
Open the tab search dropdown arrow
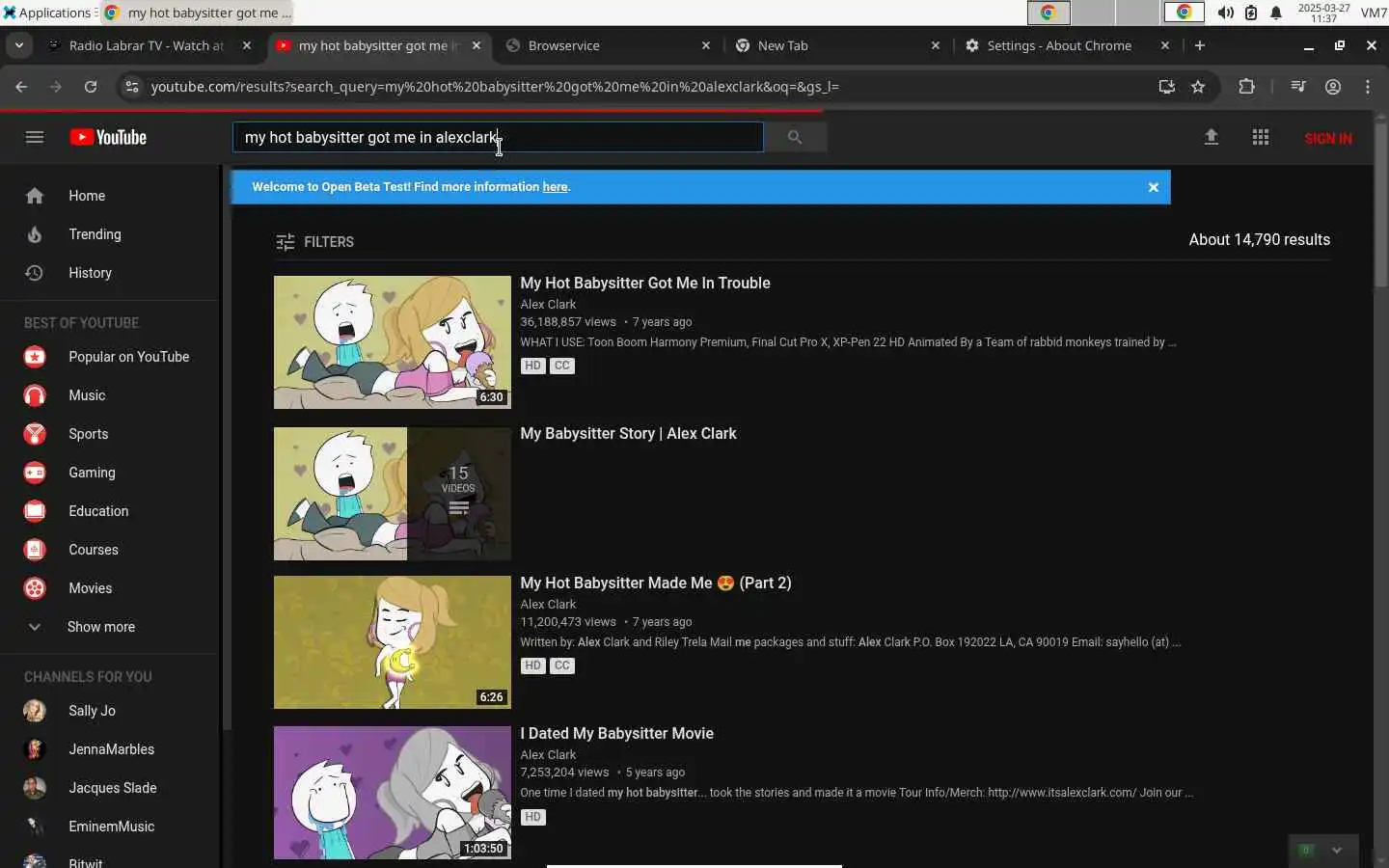(x=19, y=45)
